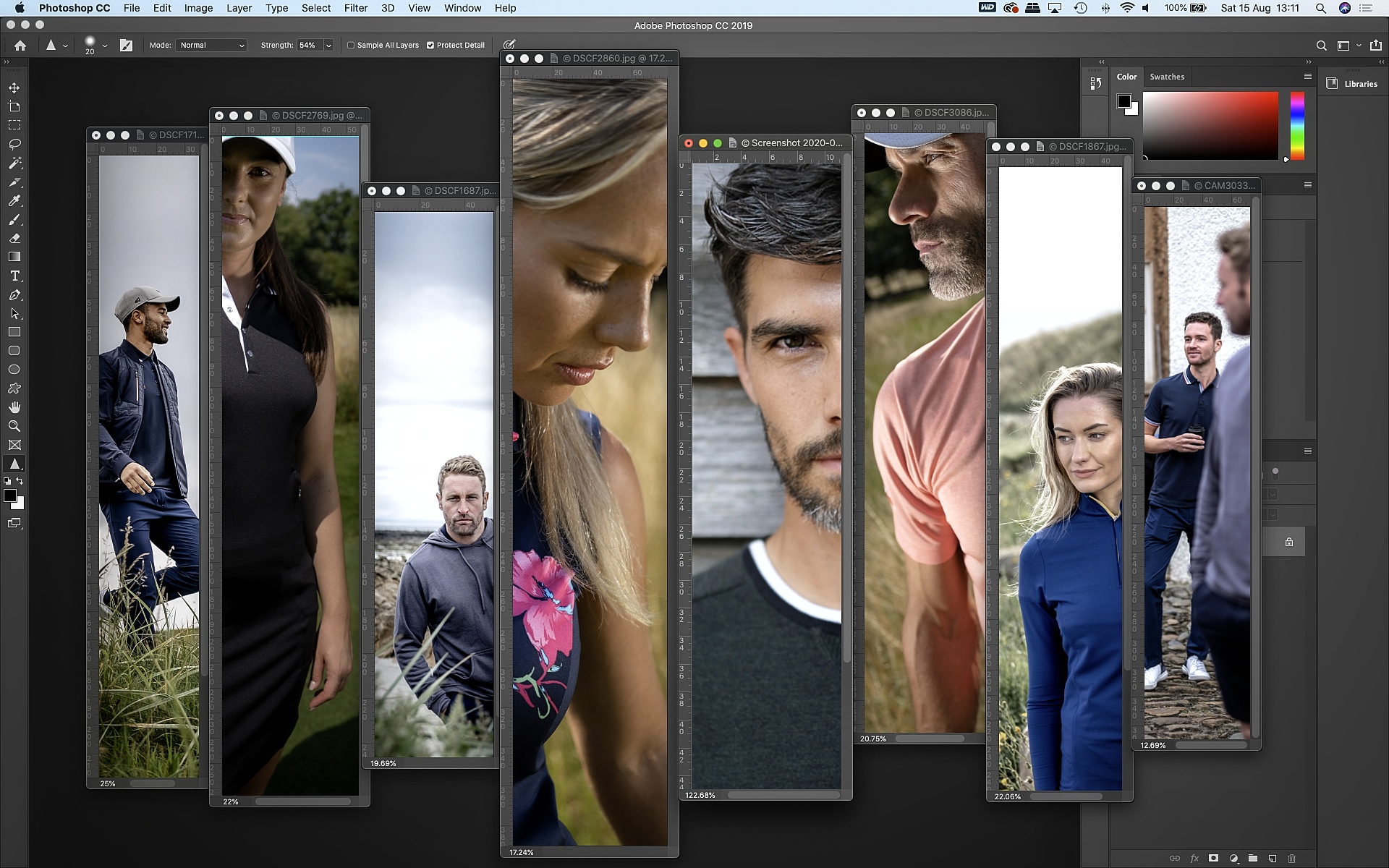Image resolution: width=1389 pixels, height=868 pixels.
Task: Select the Lasso tool
Action: [14, 144]
